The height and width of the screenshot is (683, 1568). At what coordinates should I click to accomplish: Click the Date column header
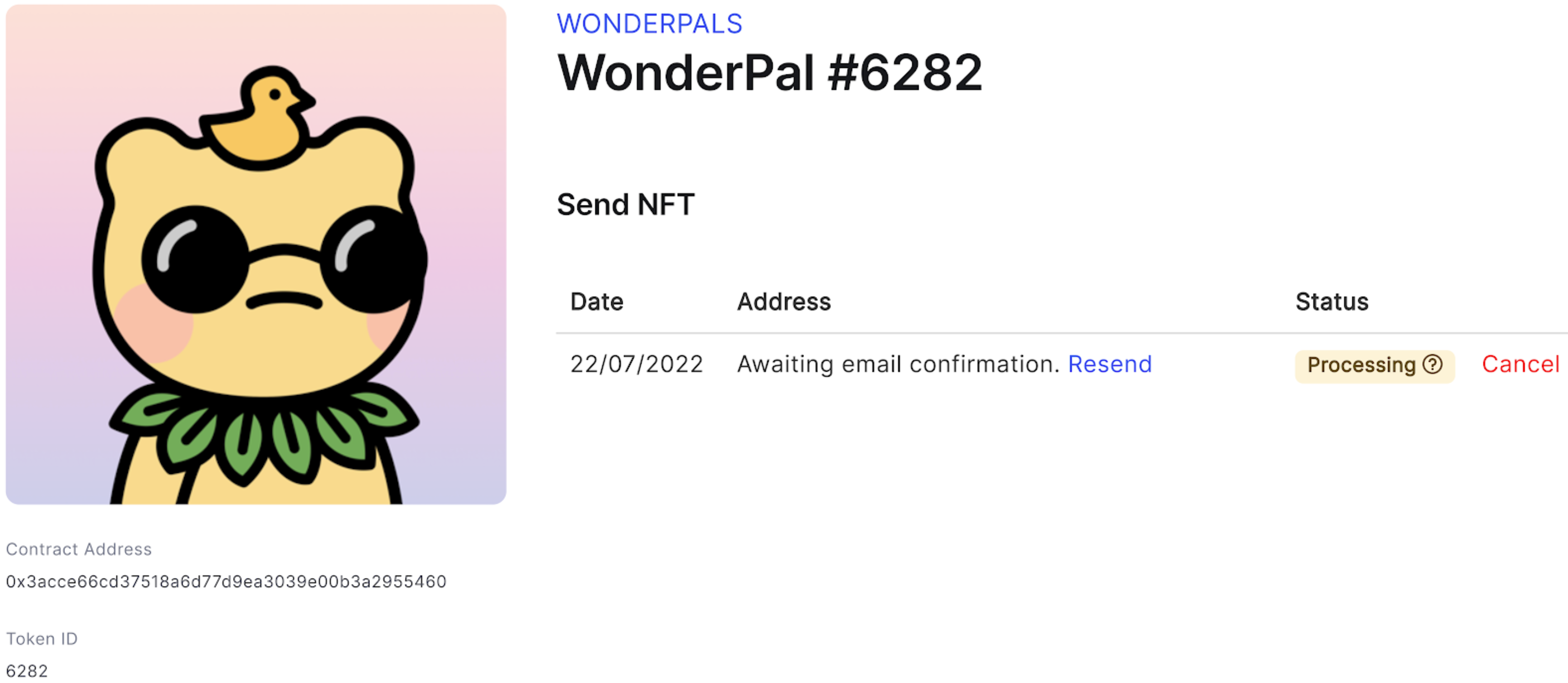(x=597, y=302)
